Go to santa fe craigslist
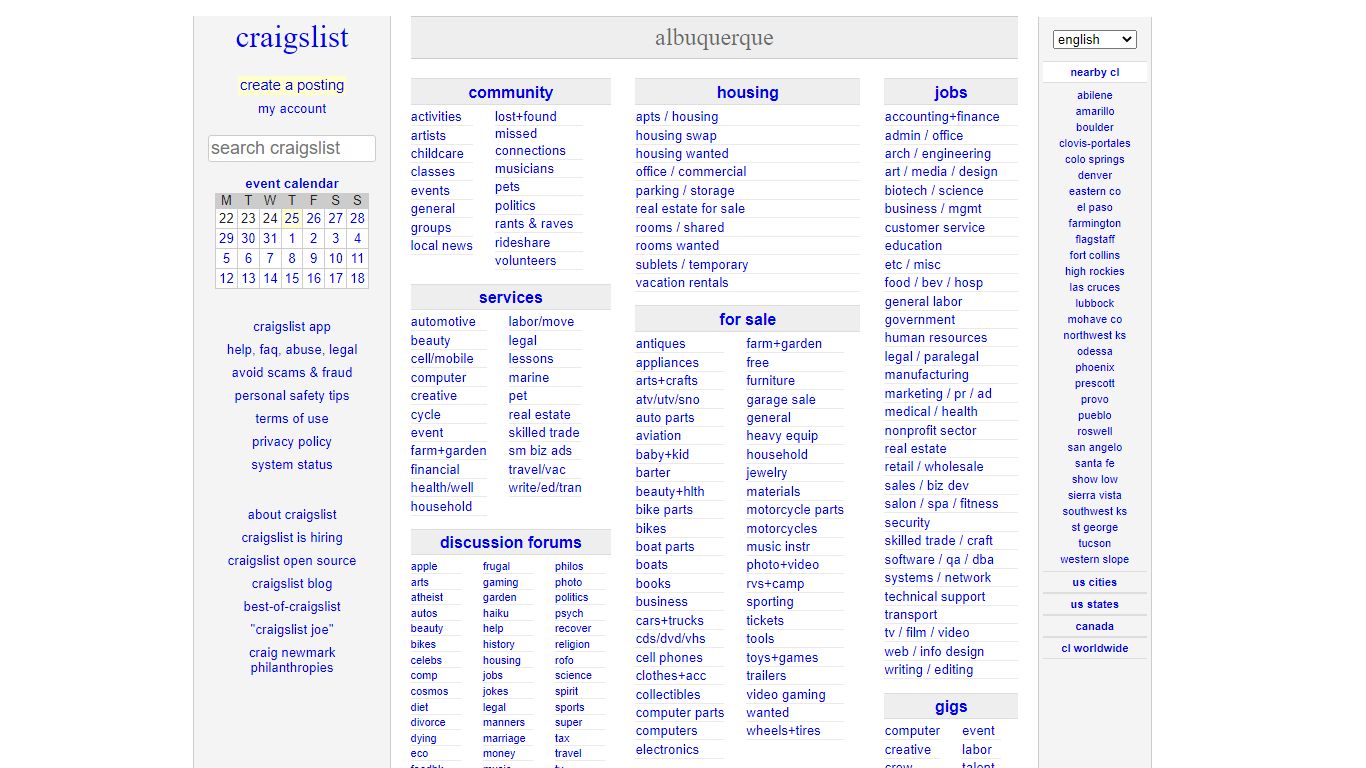Screen dimensions: 1366x768 click(x=1094, y=463)
